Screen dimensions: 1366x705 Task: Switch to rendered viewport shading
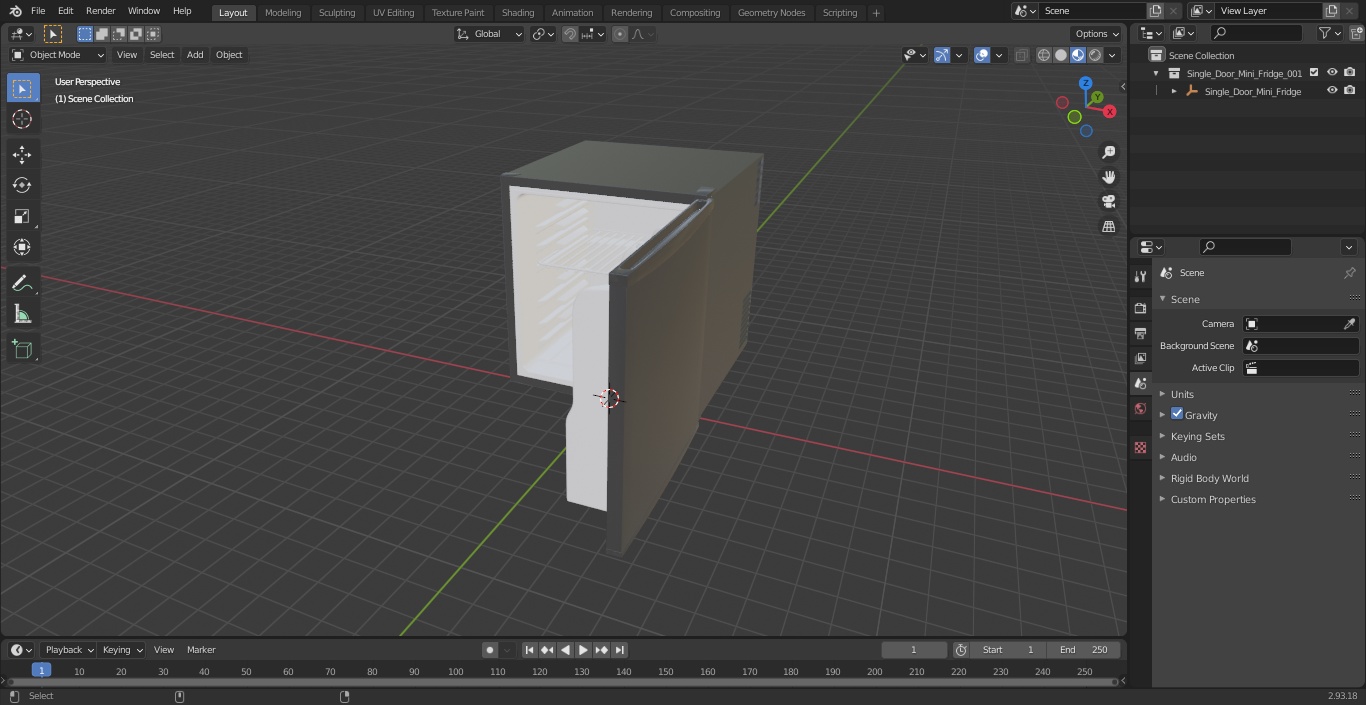point(1095,55)
